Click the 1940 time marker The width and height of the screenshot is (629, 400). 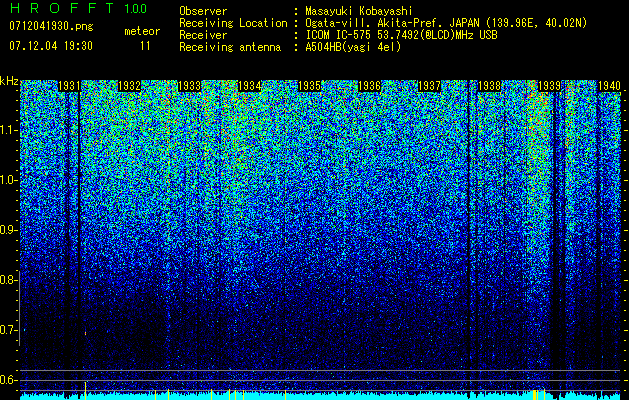(609, 86)
